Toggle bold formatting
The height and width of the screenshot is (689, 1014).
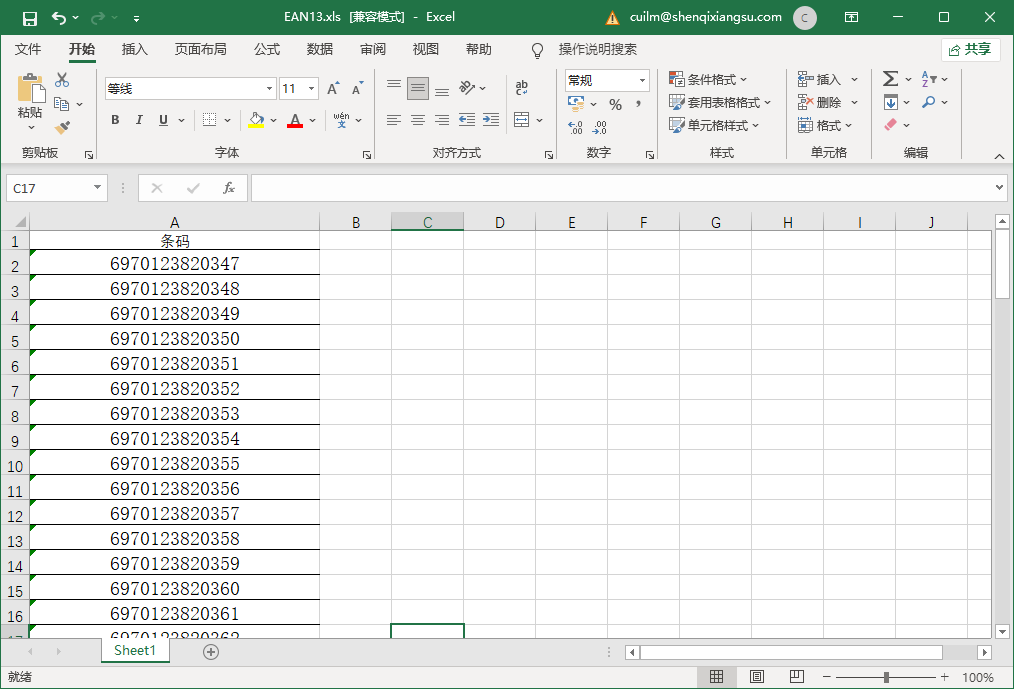[x=115, y=120]
